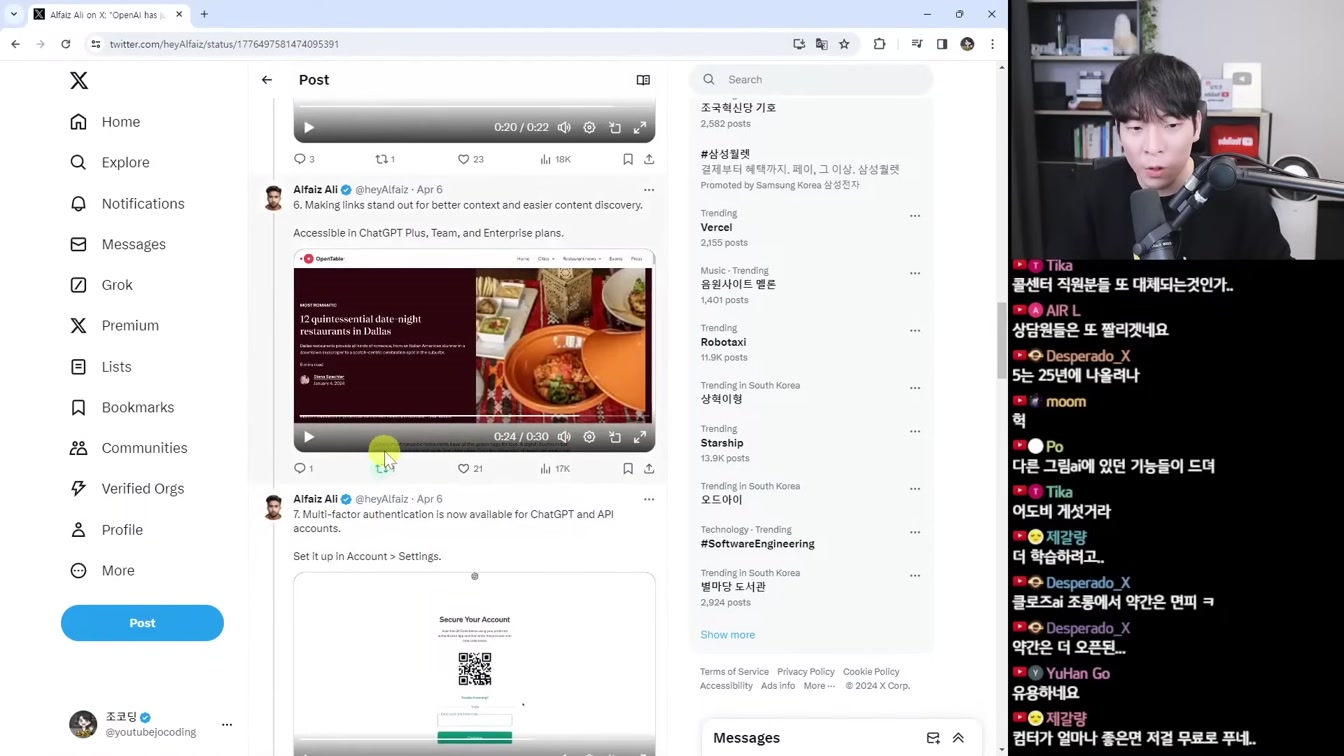Viewport: 1344px width, 756px height.
Task: Repost the post with 1 repost
Action: [384, 159]
